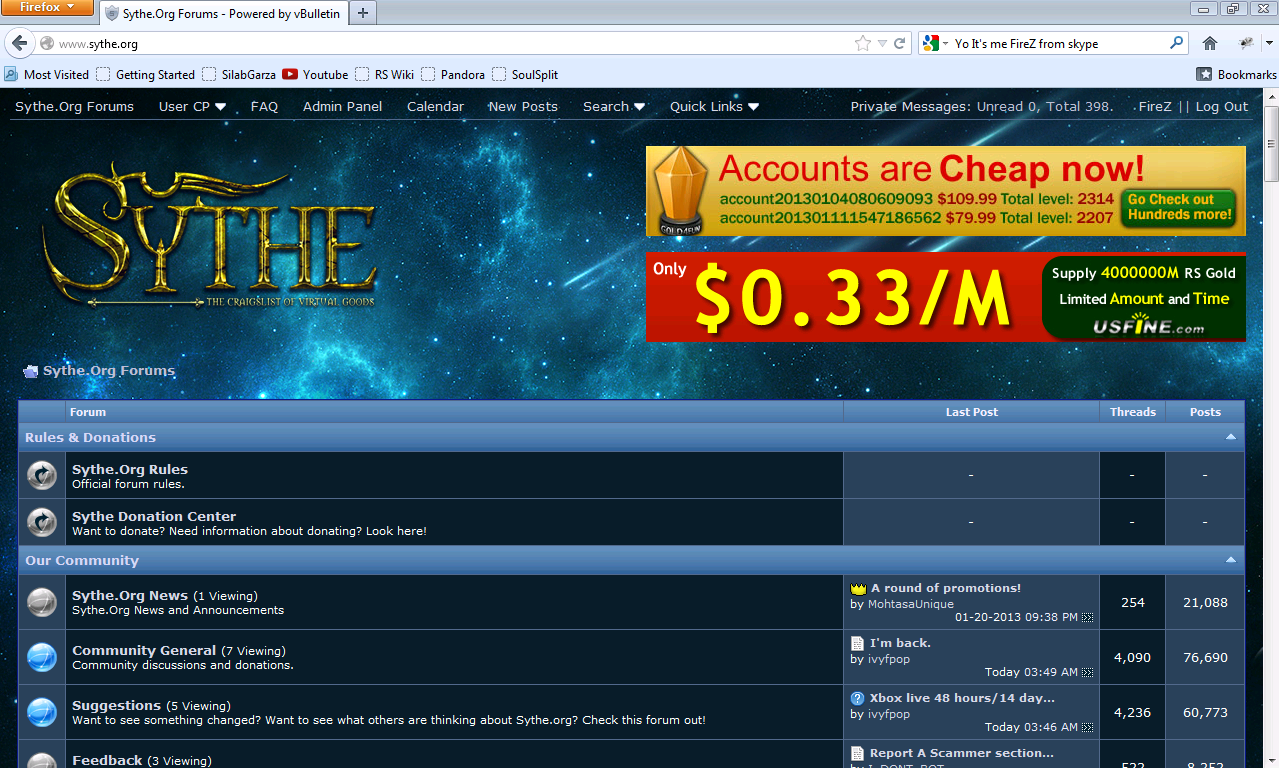Click the Sythe golden logo
Viewport: 1279px width, 768px height.
coord(209,235)
